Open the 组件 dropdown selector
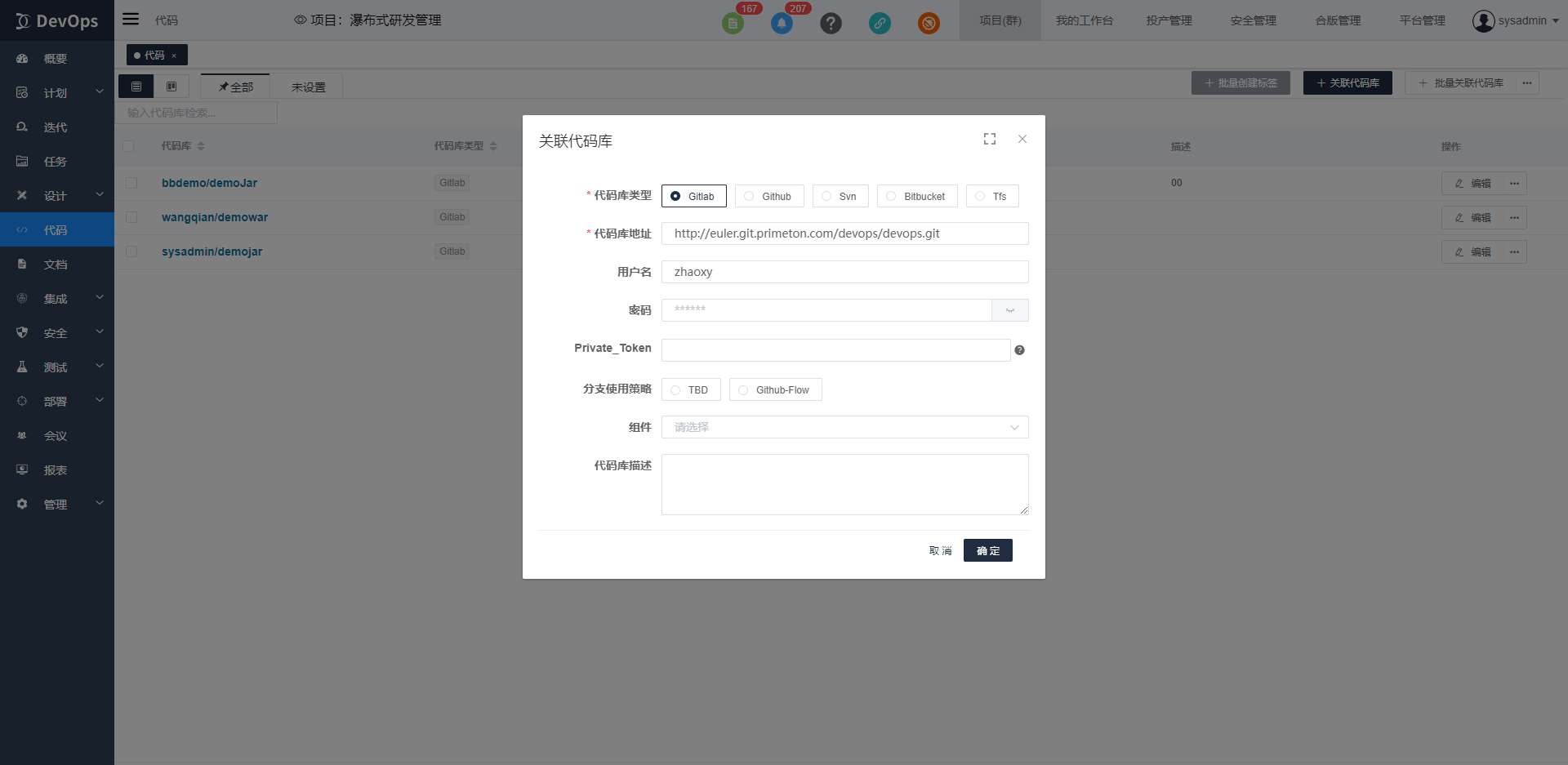This screenshot has width=1568, height=765. 844,427
